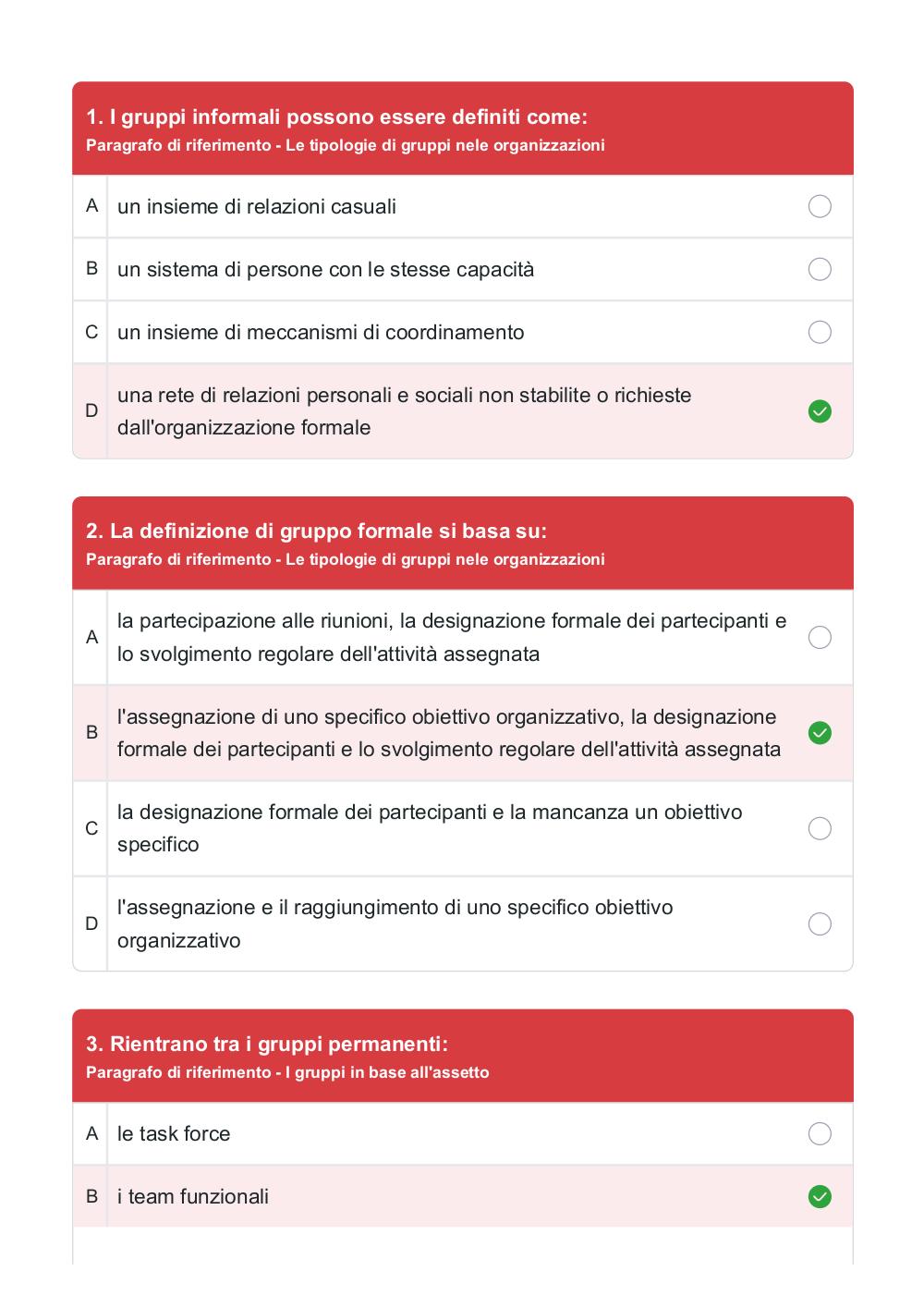The width and height of the screenshot is (924, 1308).
Task: Click question 2 header 'La definizione di gruppo formale'
Action: 316,531
